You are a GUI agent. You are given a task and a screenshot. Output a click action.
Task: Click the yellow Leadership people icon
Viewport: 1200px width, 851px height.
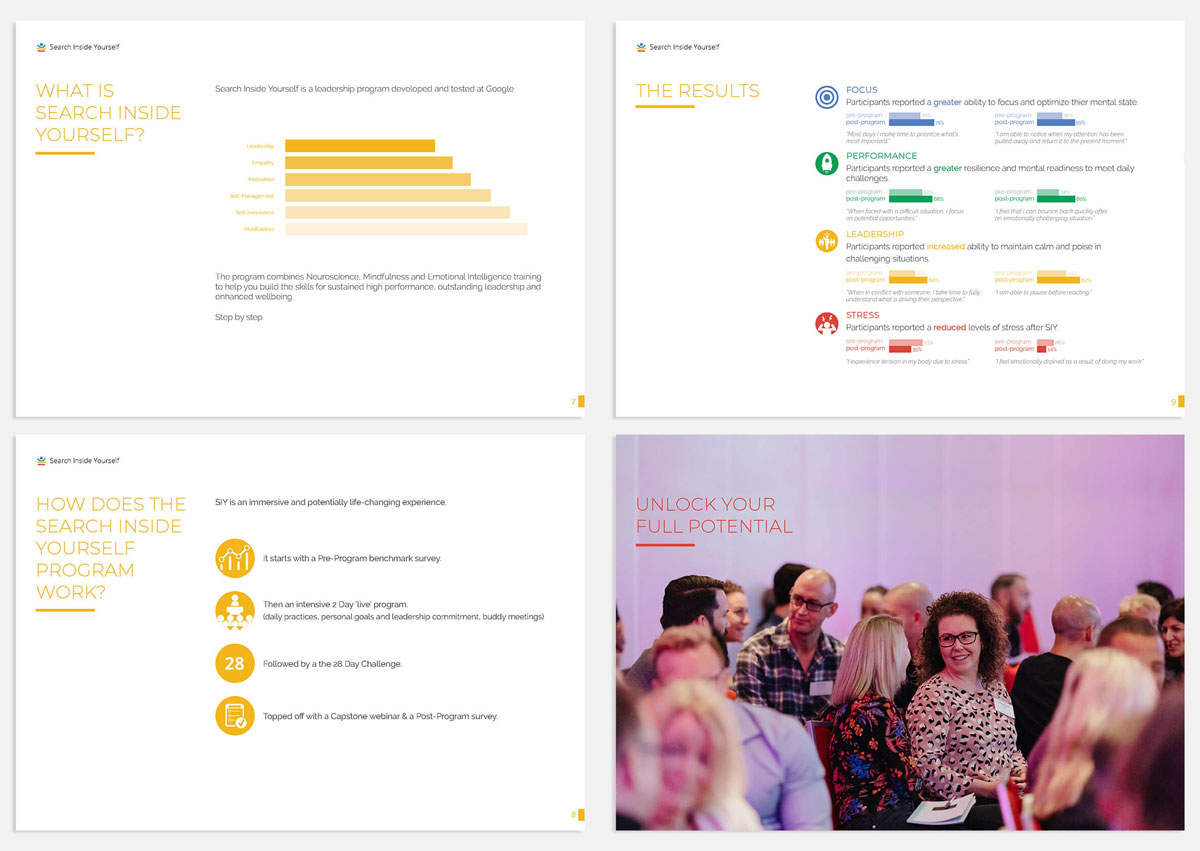827,241
